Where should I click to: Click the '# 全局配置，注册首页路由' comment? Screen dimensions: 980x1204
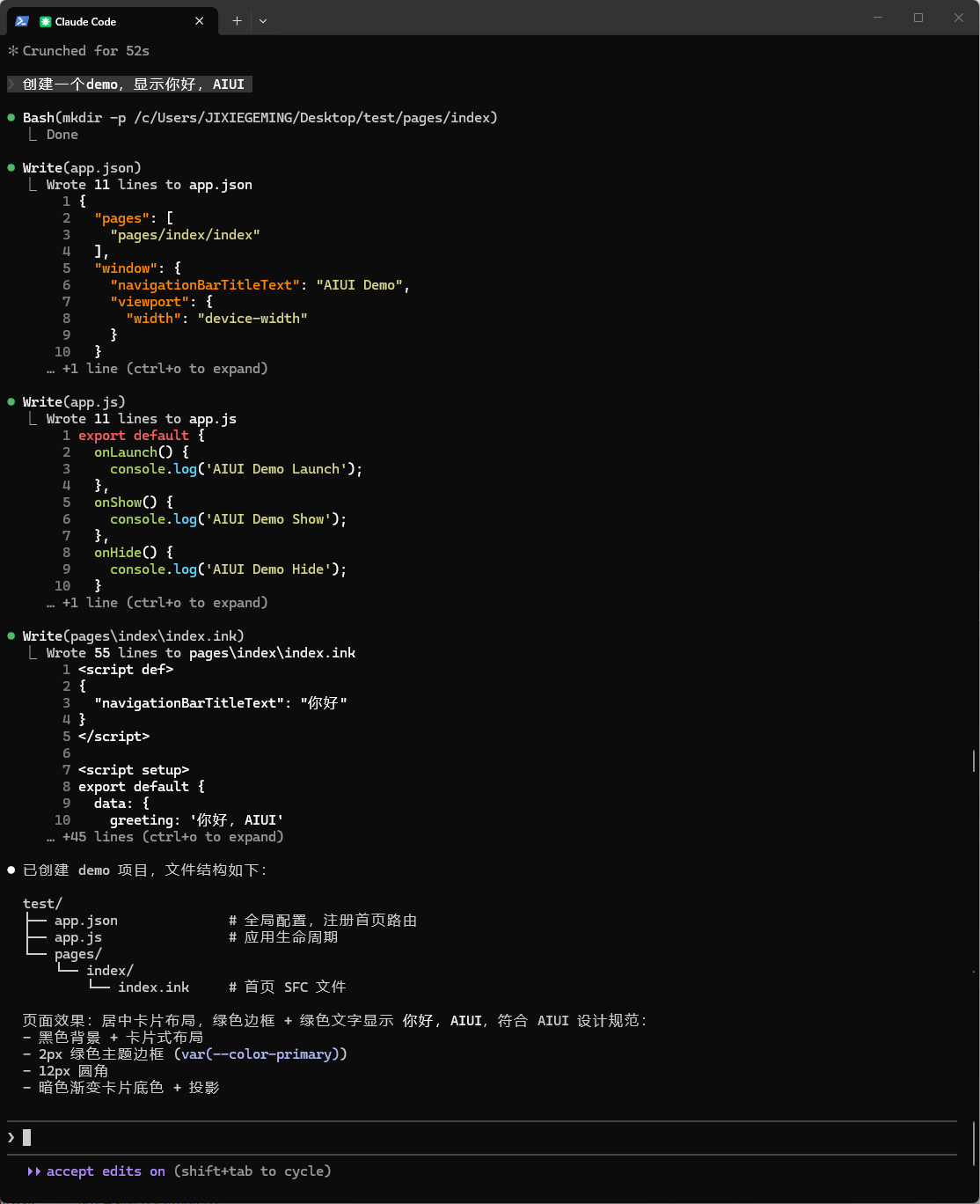323,921
